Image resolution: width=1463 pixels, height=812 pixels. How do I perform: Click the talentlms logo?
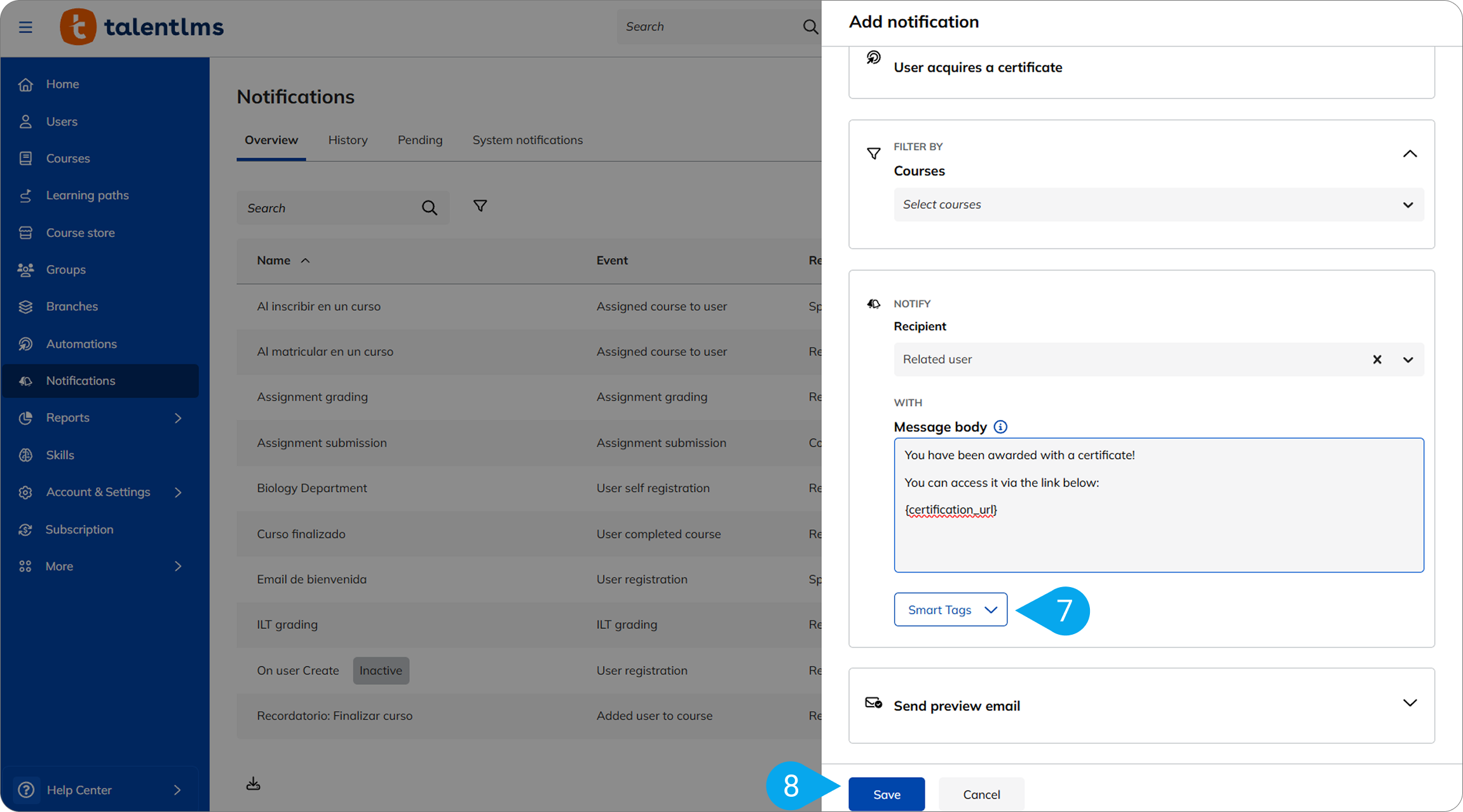[x=142, y=27]
